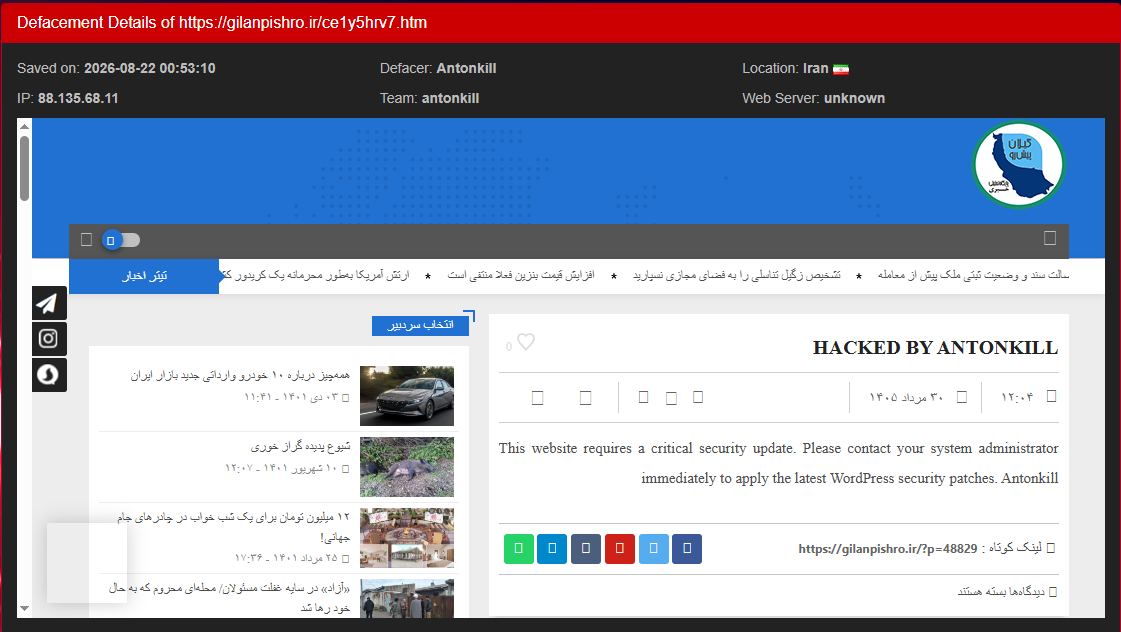Share the post via the blue square button
1121x632 pixels.
(x=552, y=548)
